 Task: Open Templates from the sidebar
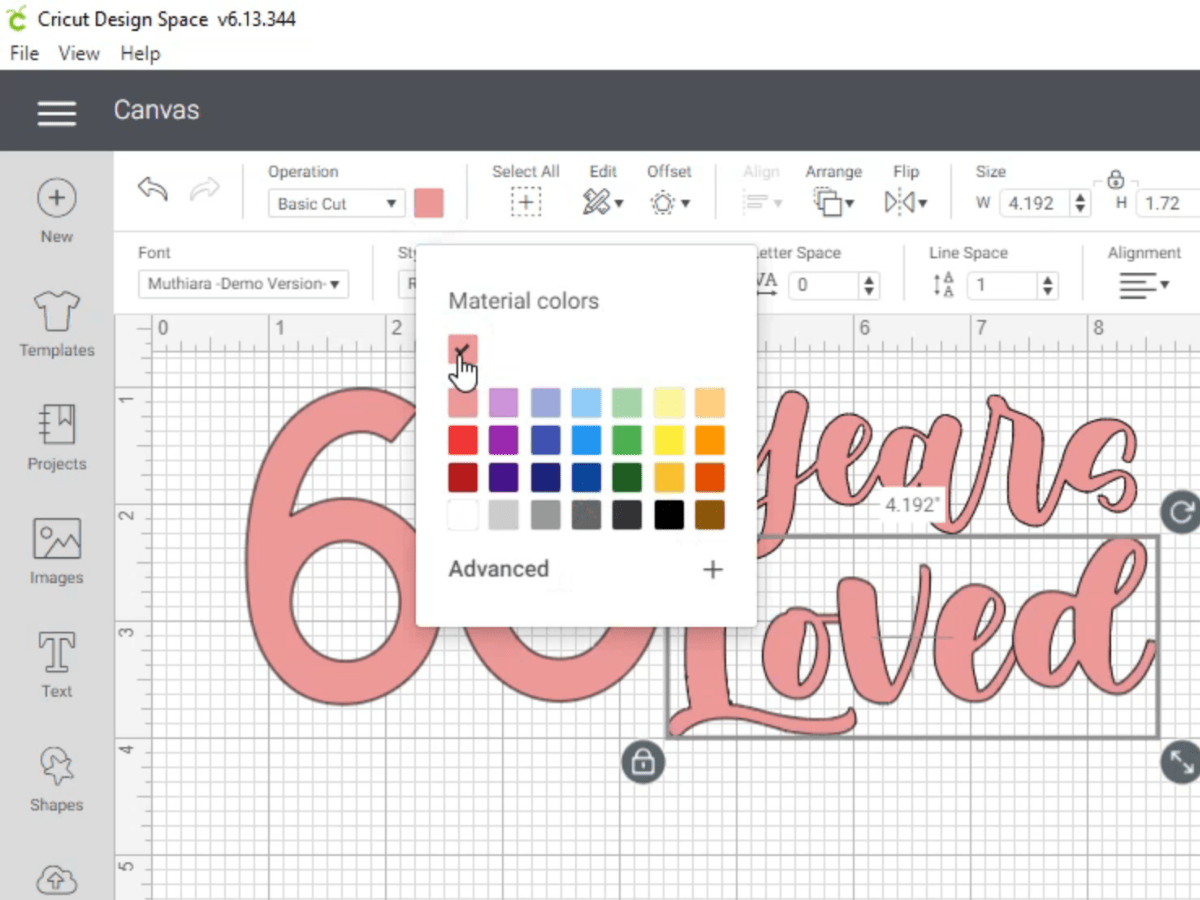pyautogui.click(x=57, y=325)
